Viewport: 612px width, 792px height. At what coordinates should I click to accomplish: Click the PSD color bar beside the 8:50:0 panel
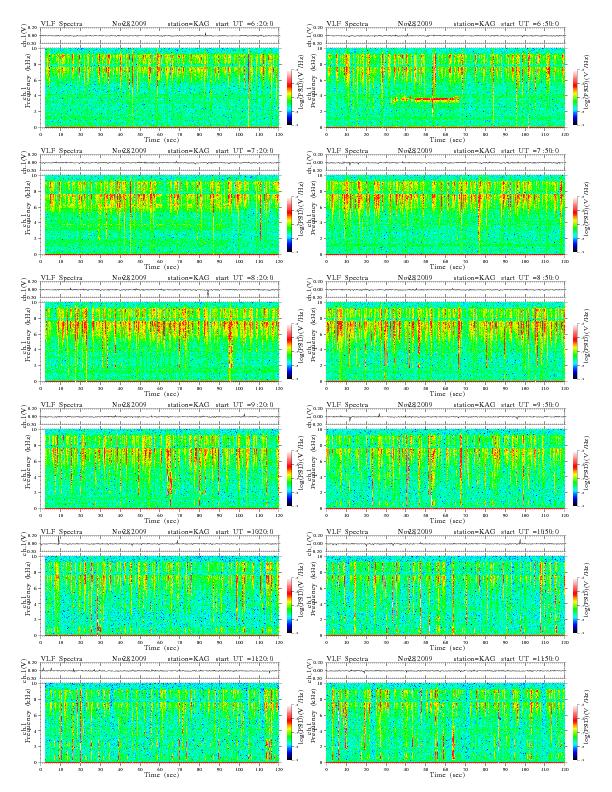[575, 351]
